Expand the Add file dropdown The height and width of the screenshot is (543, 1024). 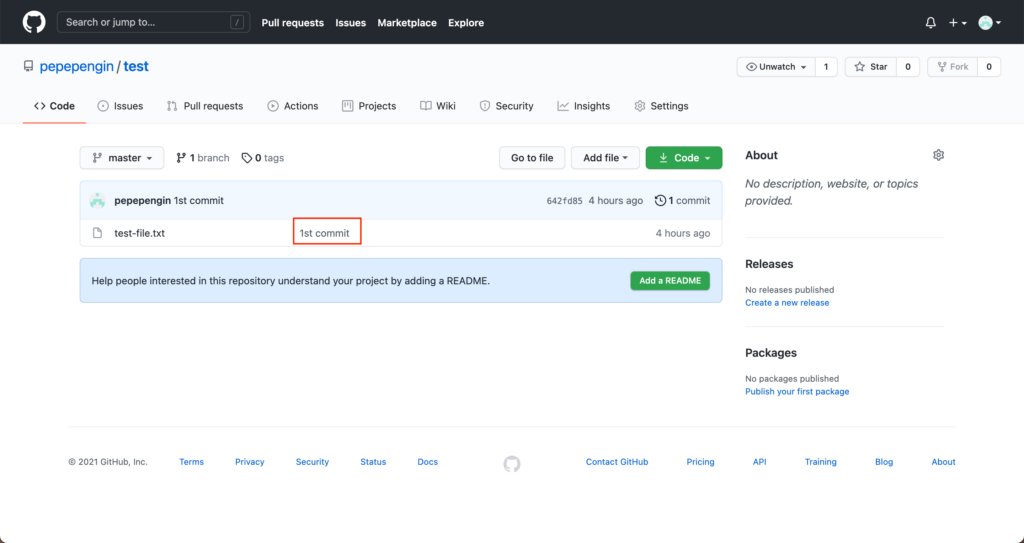[x=605, y=157]
